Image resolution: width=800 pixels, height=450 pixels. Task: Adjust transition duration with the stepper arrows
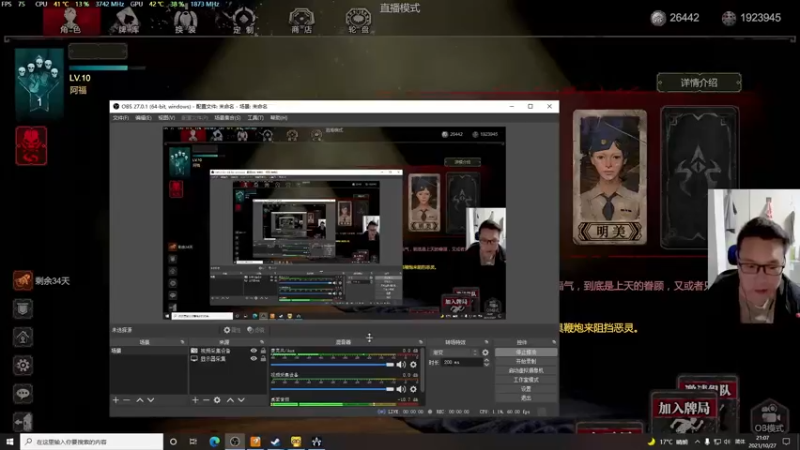(x=486, y=362)
